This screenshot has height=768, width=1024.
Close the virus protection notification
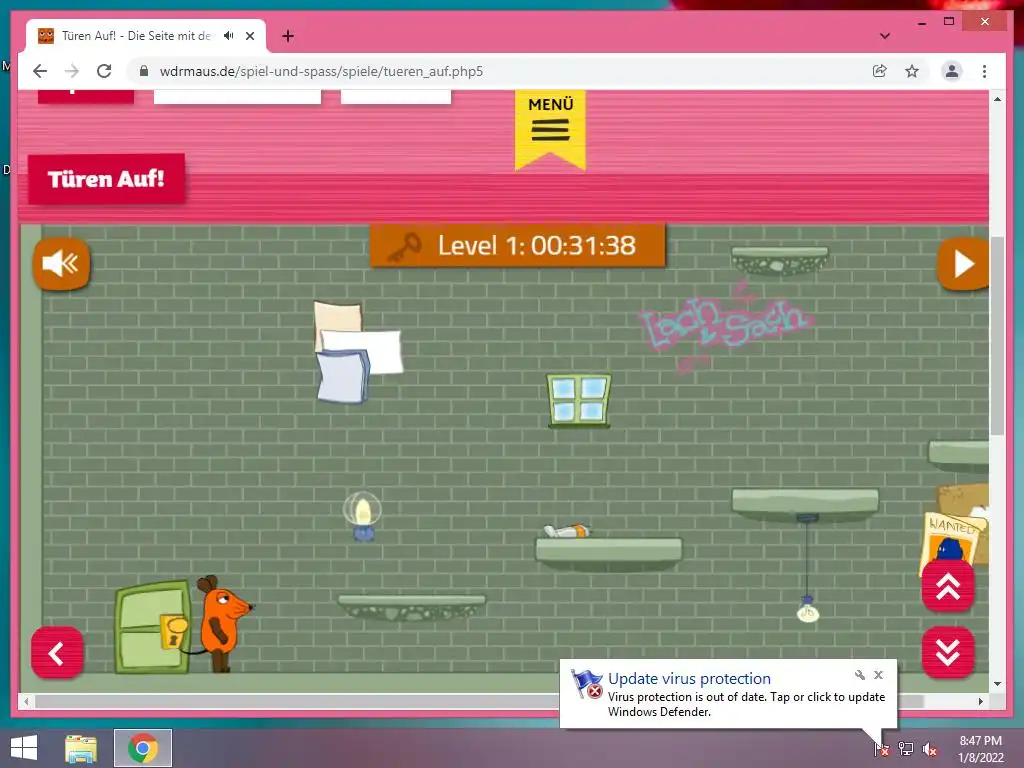click(878, 675)
